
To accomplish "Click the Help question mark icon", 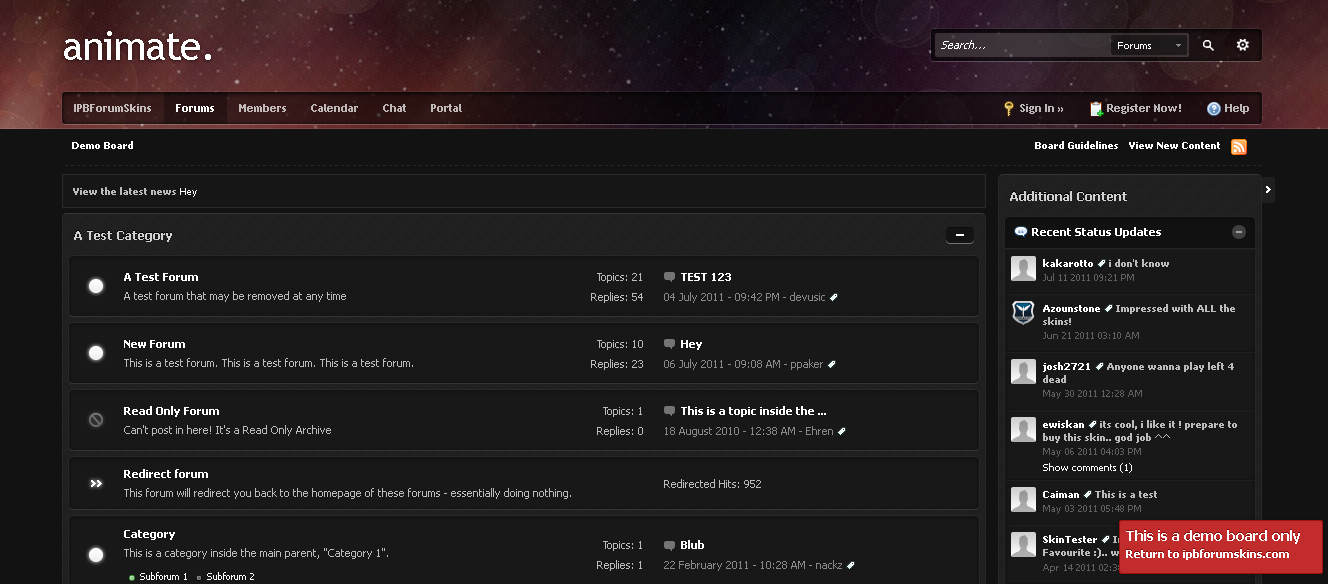I will click(x=1213, y=109).
